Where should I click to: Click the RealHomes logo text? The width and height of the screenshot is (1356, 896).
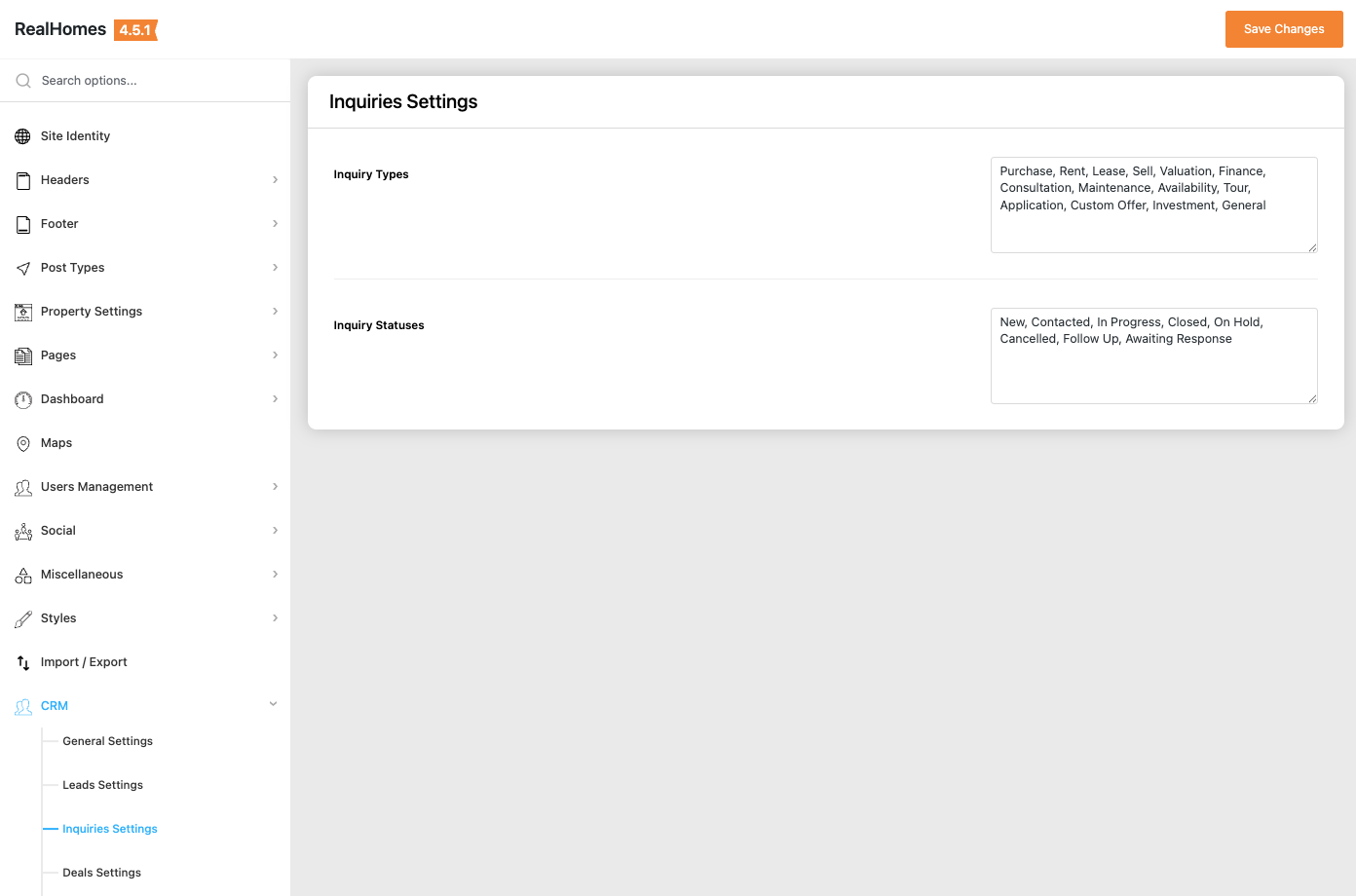(x=60, y=29)
